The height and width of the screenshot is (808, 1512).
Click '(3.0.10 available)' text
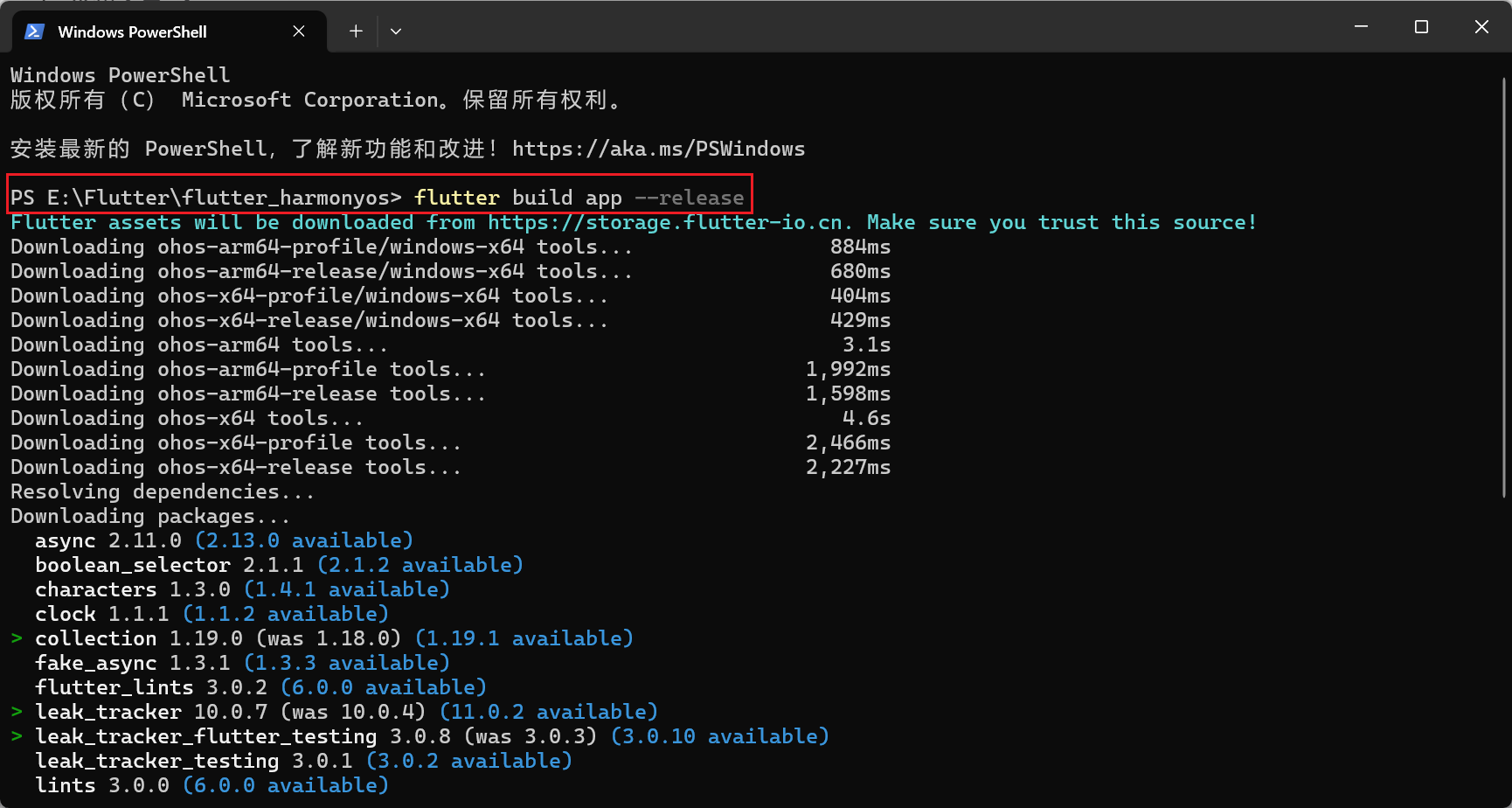click(720, 736)
